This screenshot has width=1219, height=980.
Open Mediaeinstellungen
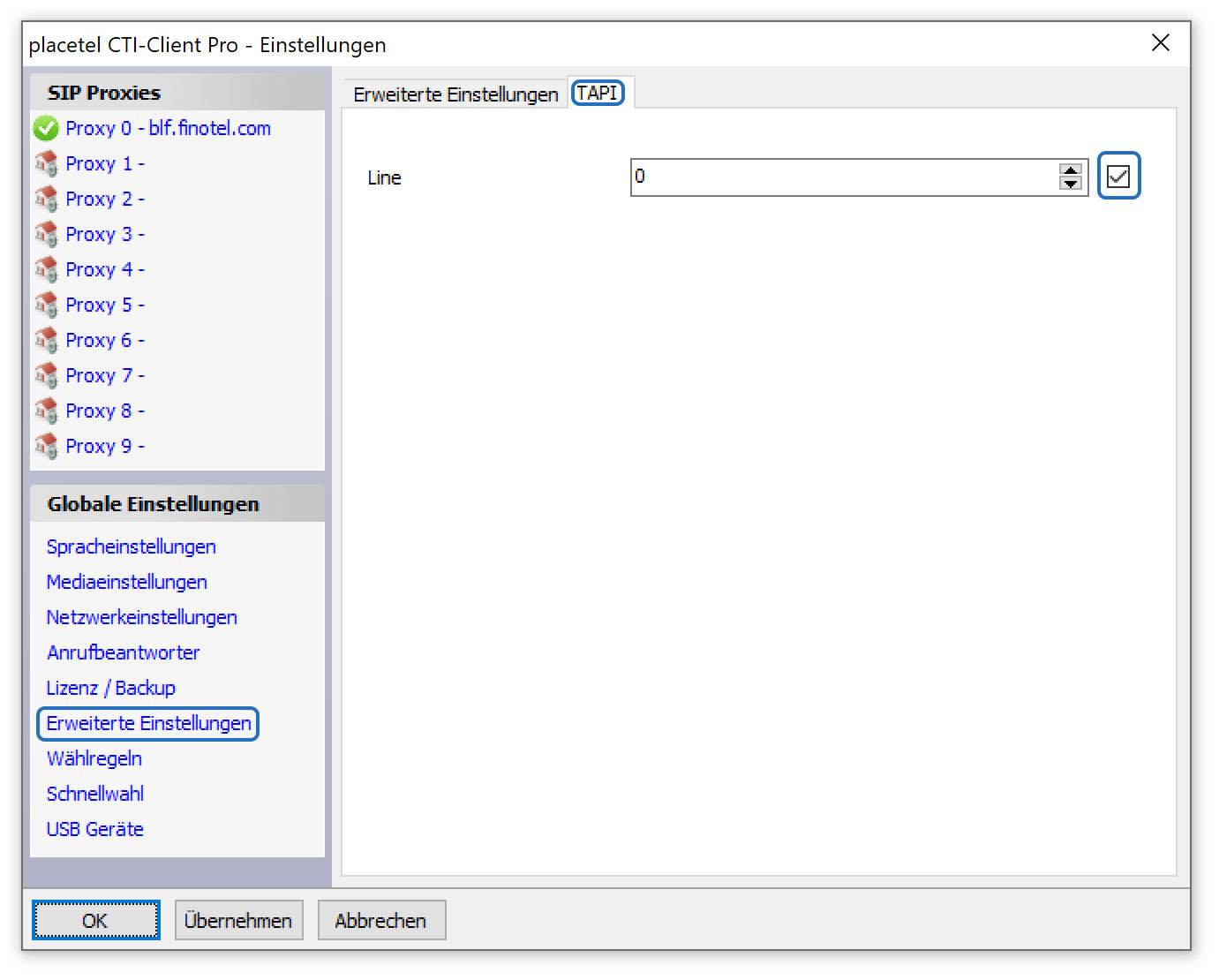coord(127,583)
